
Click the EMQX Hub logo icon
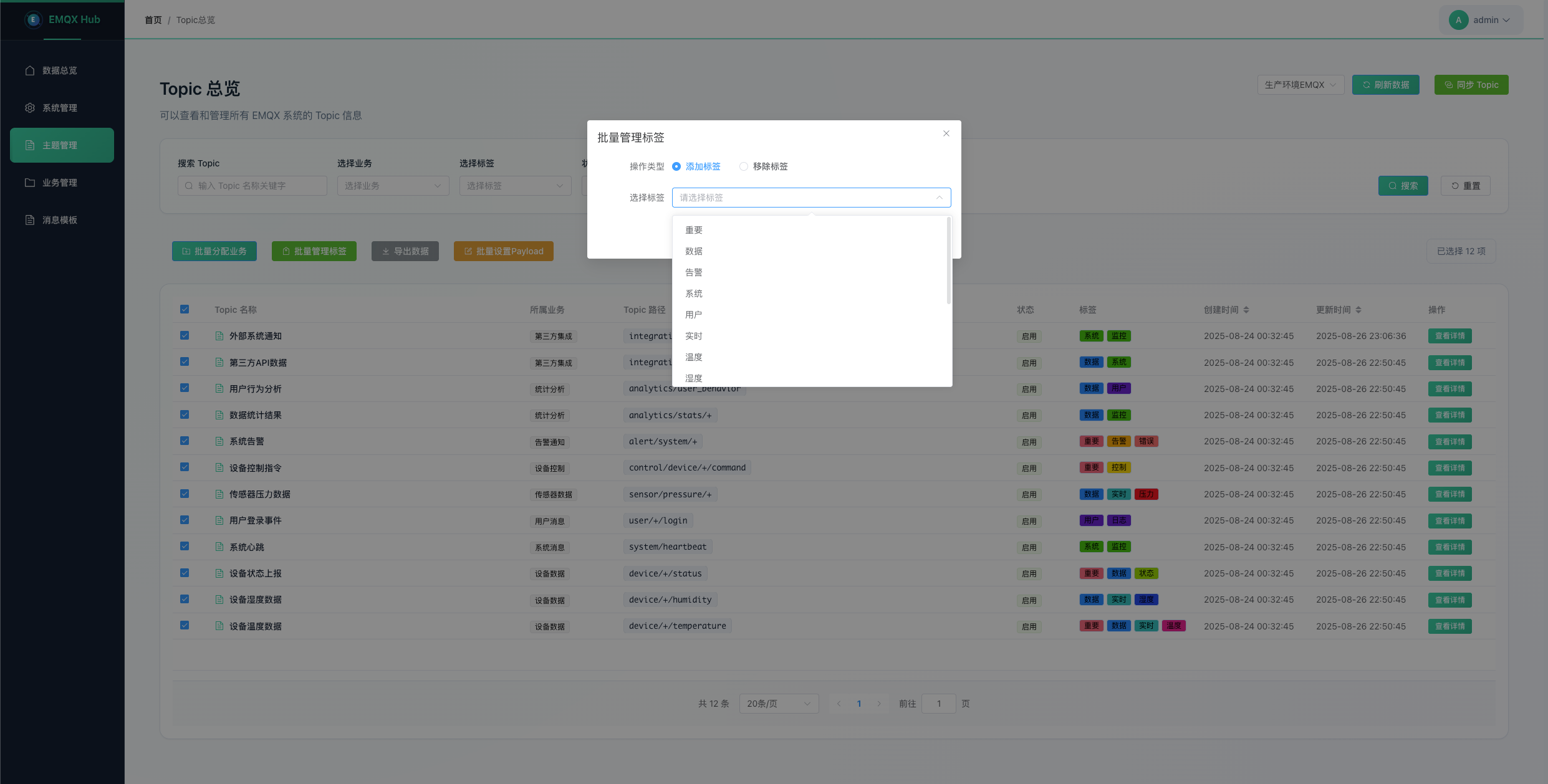33,19
